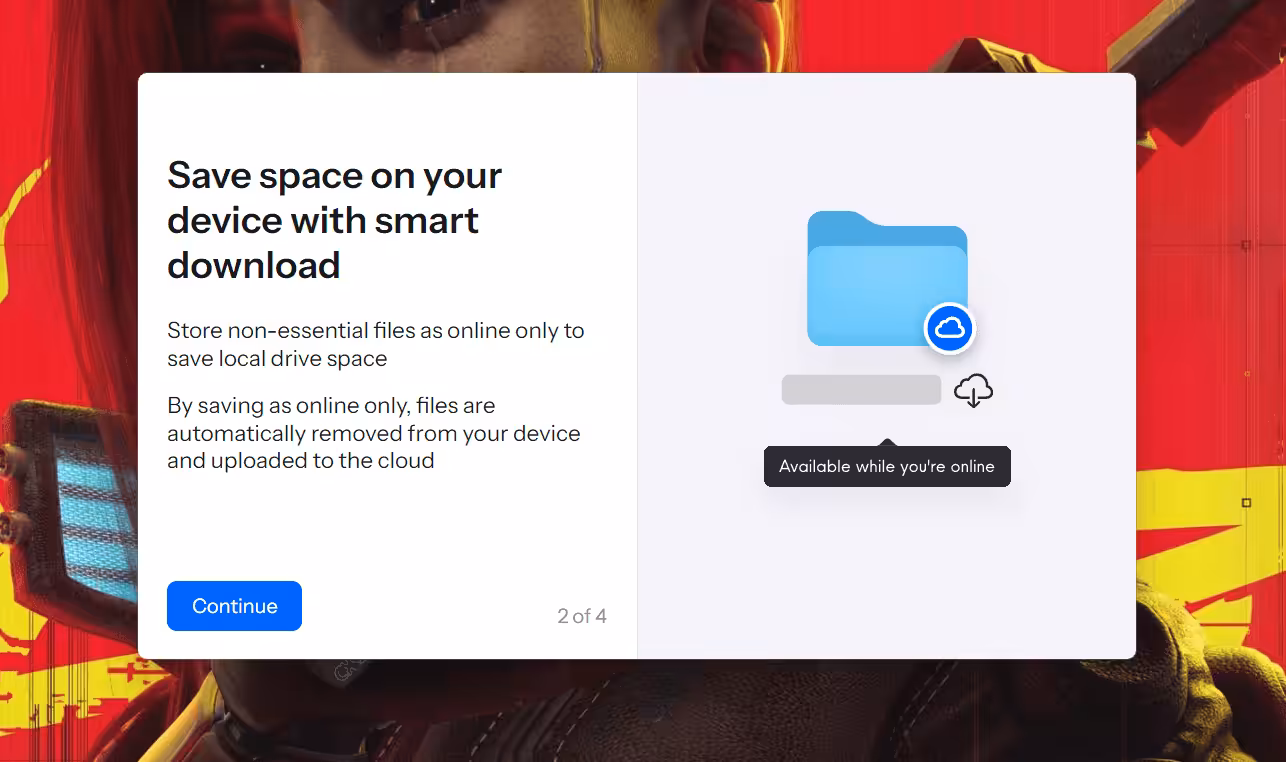Click the gray file name placeholder bar
The width and height of the screenshot is (1286, 762).
coord(861,390)
